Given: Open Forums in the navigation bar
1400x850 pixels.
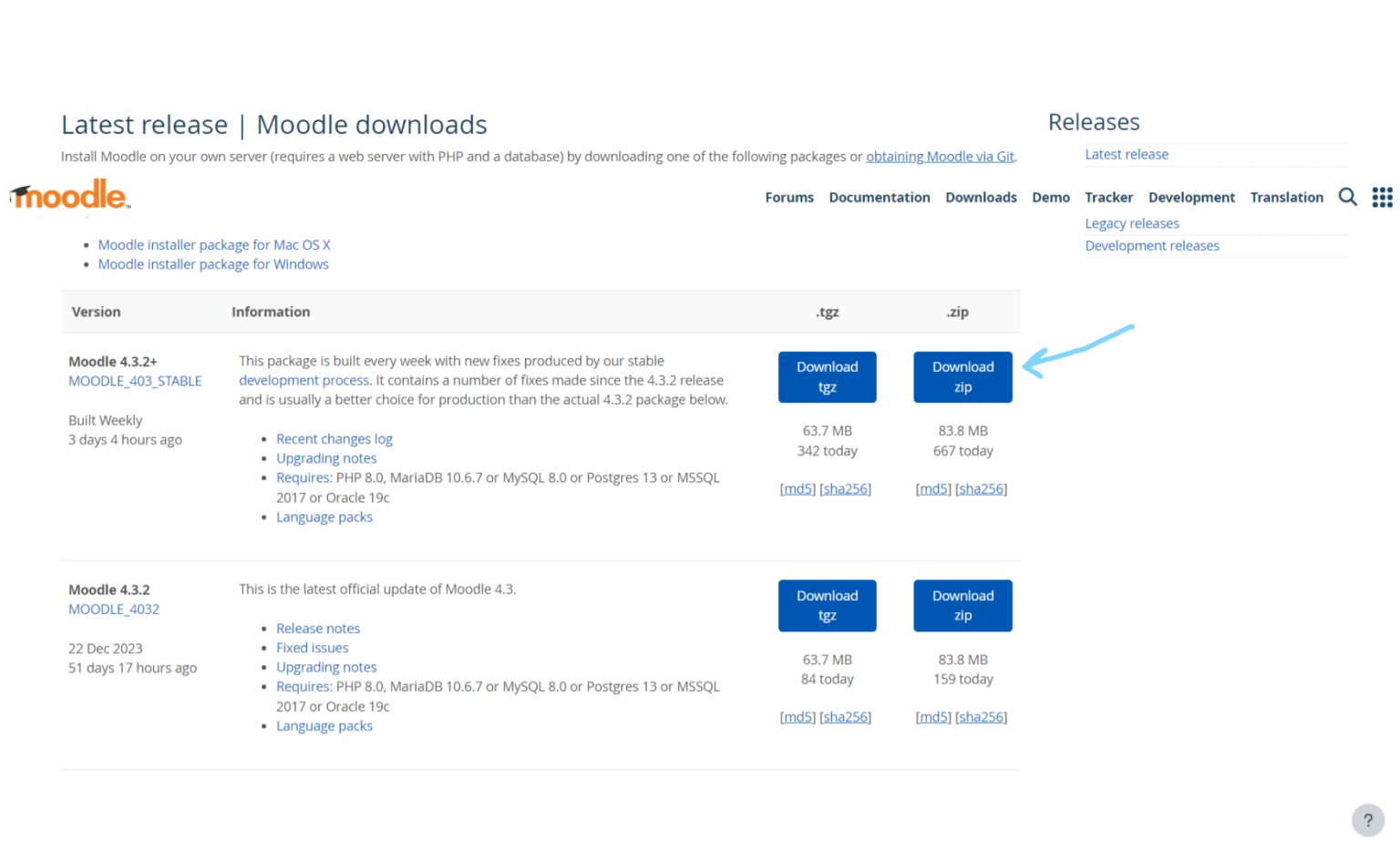Looking at the screenshot, I should point(788,198).
